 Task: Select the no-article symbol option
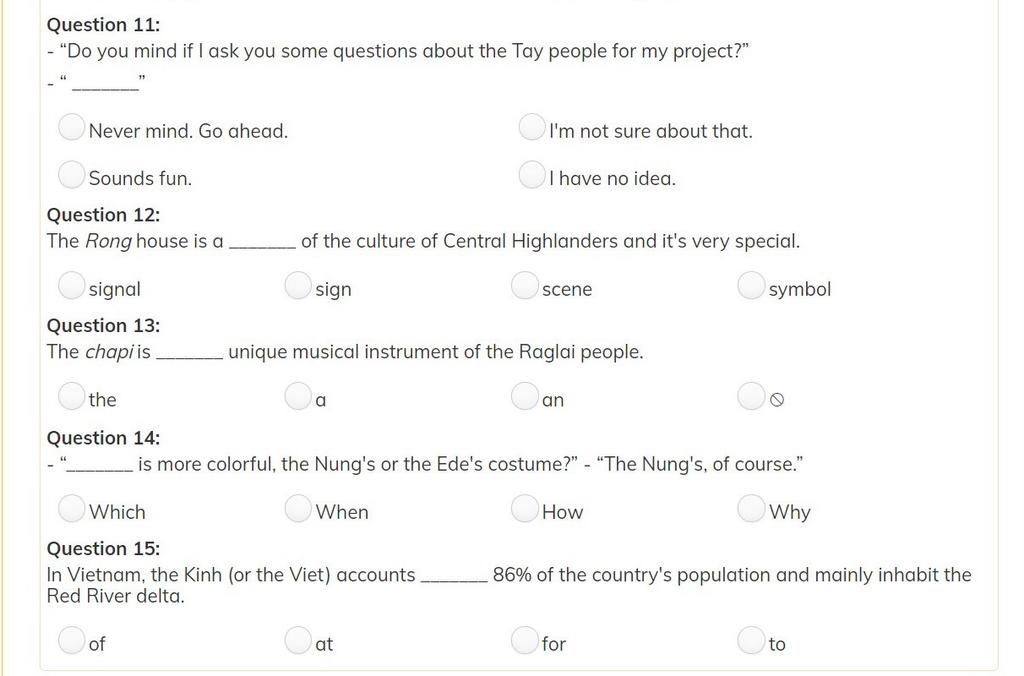coord(751,396)
